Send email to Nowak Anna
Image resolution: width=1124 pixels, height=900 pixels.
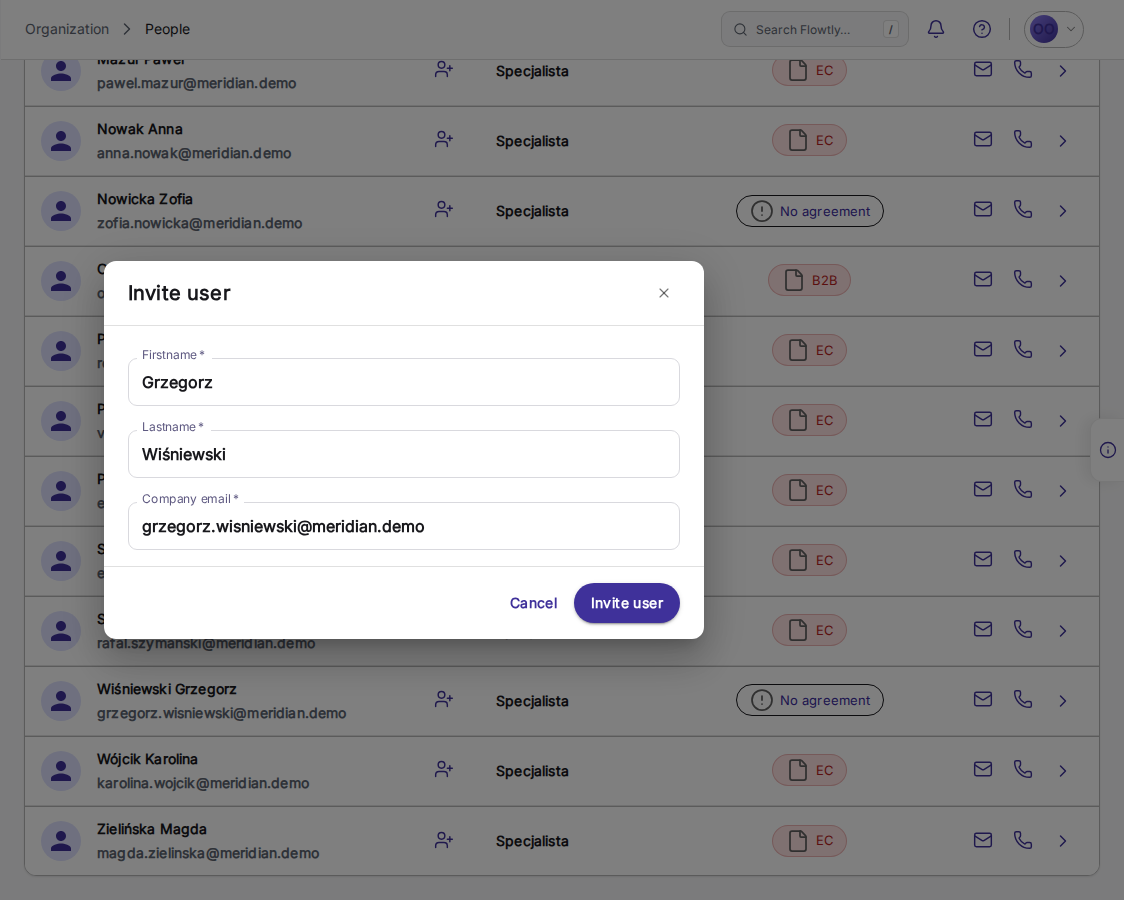[983, 140]
